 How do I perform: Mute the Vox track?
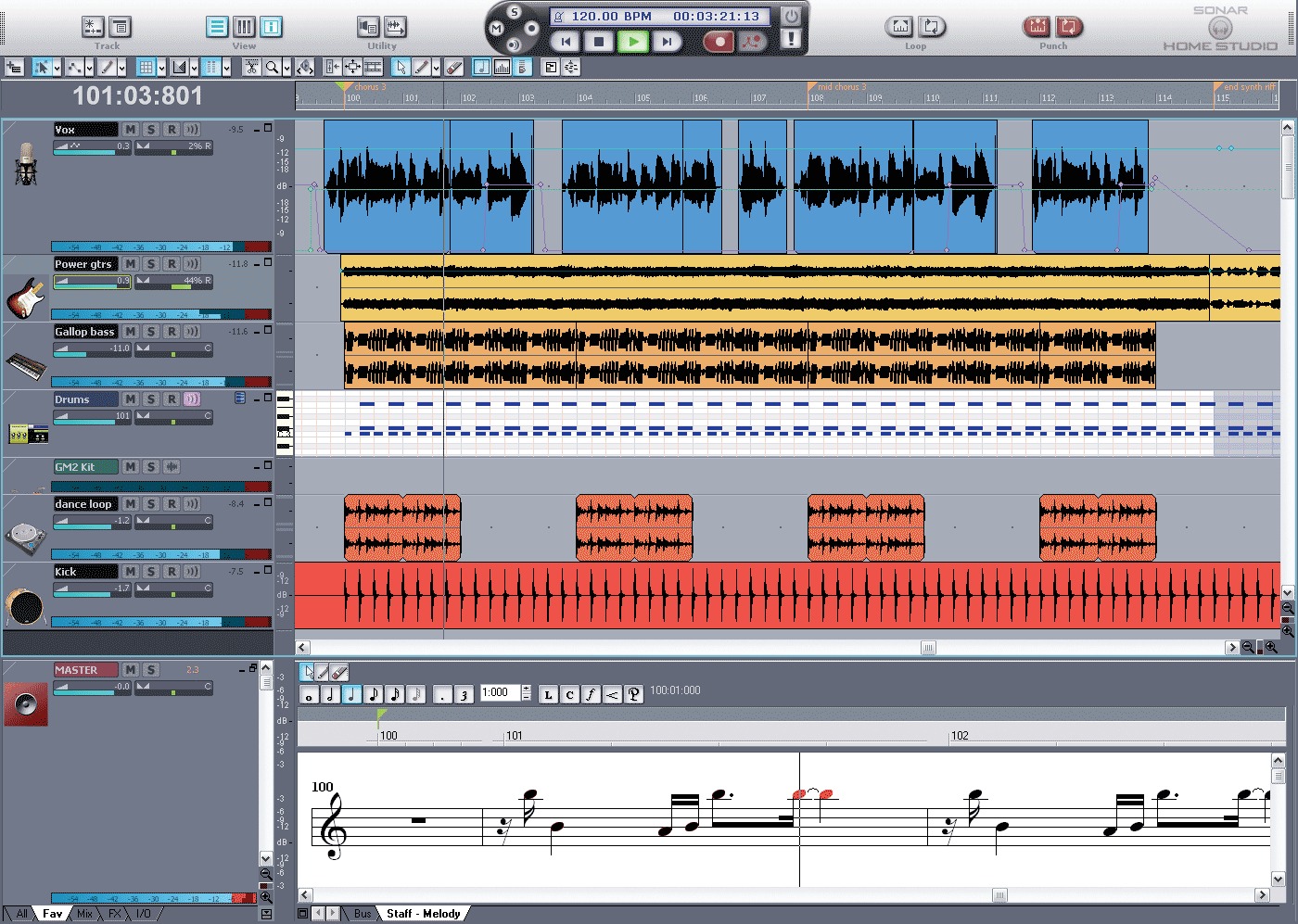tap(131, 130)
